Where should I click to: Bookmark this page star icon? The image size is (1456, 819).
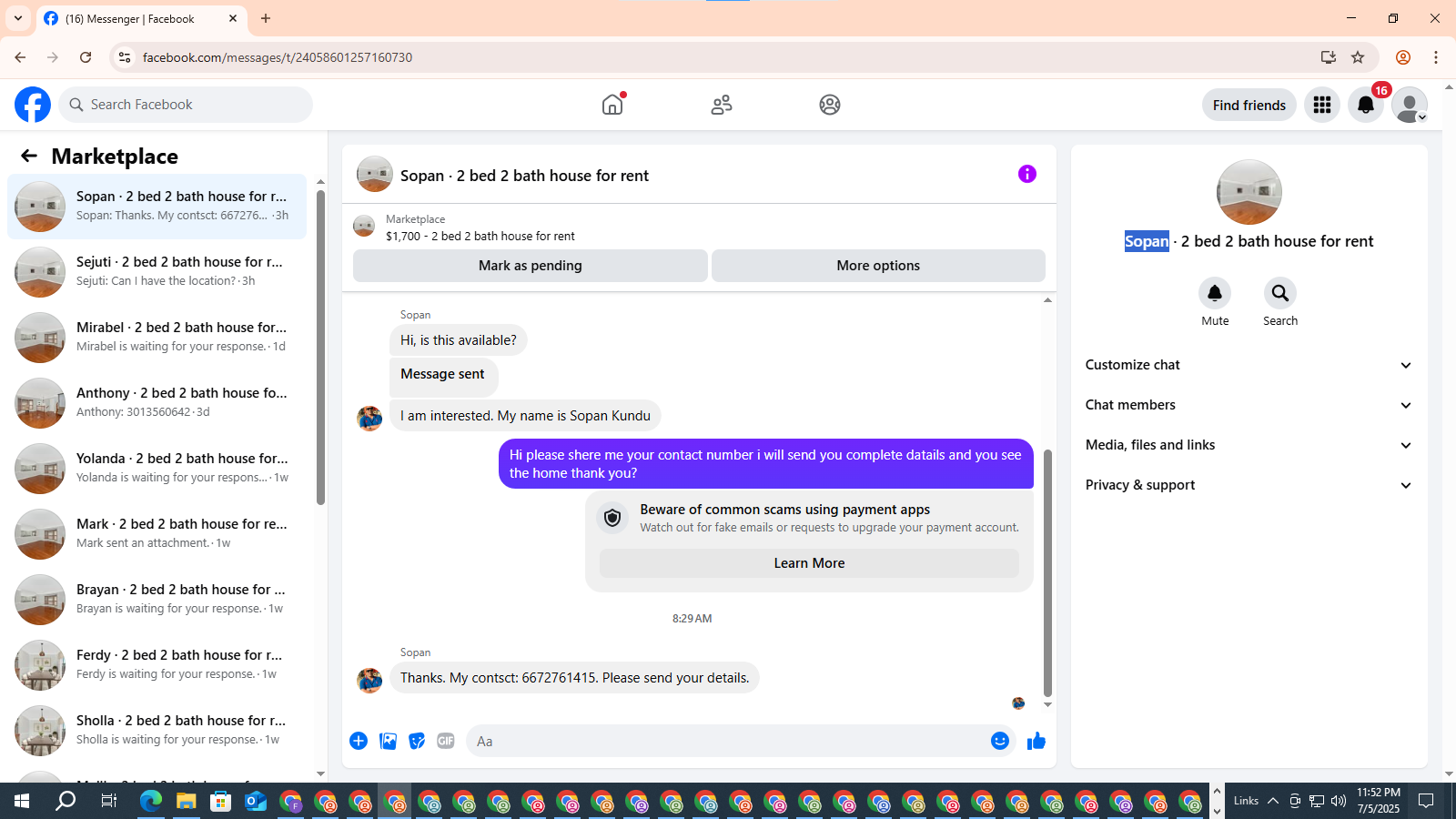1358,57
